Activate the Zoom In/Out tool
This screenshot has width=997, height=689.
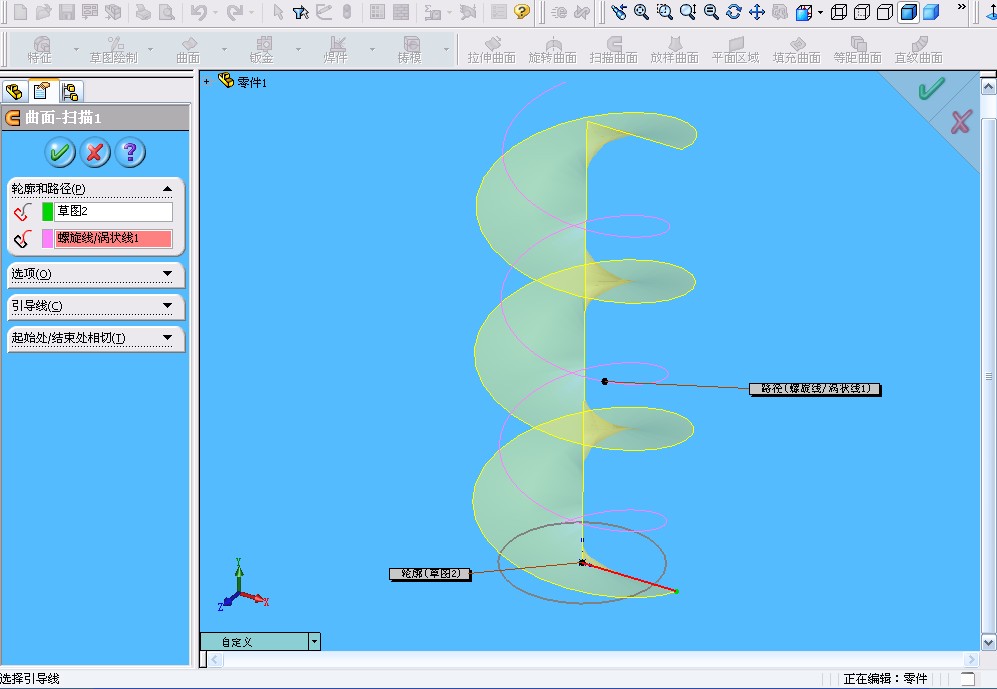click(x=688, y=11)
